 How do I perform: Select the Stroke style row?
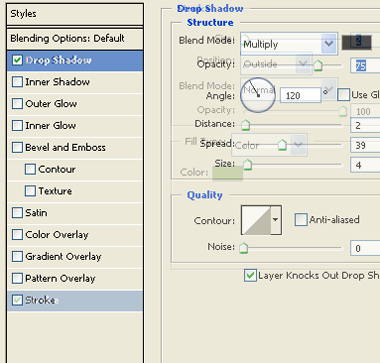75,301
